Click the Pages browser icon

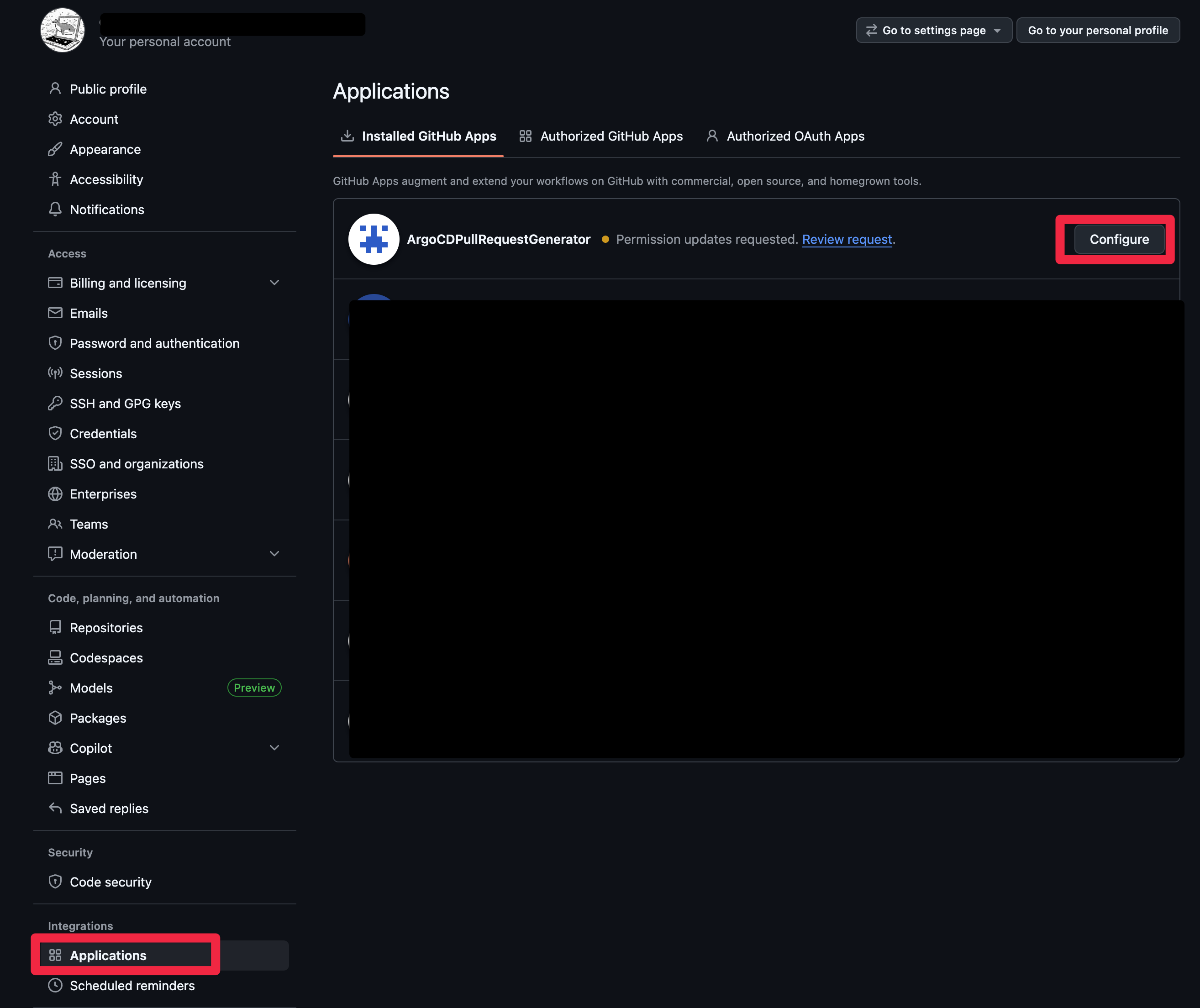(x=55, y=778)
